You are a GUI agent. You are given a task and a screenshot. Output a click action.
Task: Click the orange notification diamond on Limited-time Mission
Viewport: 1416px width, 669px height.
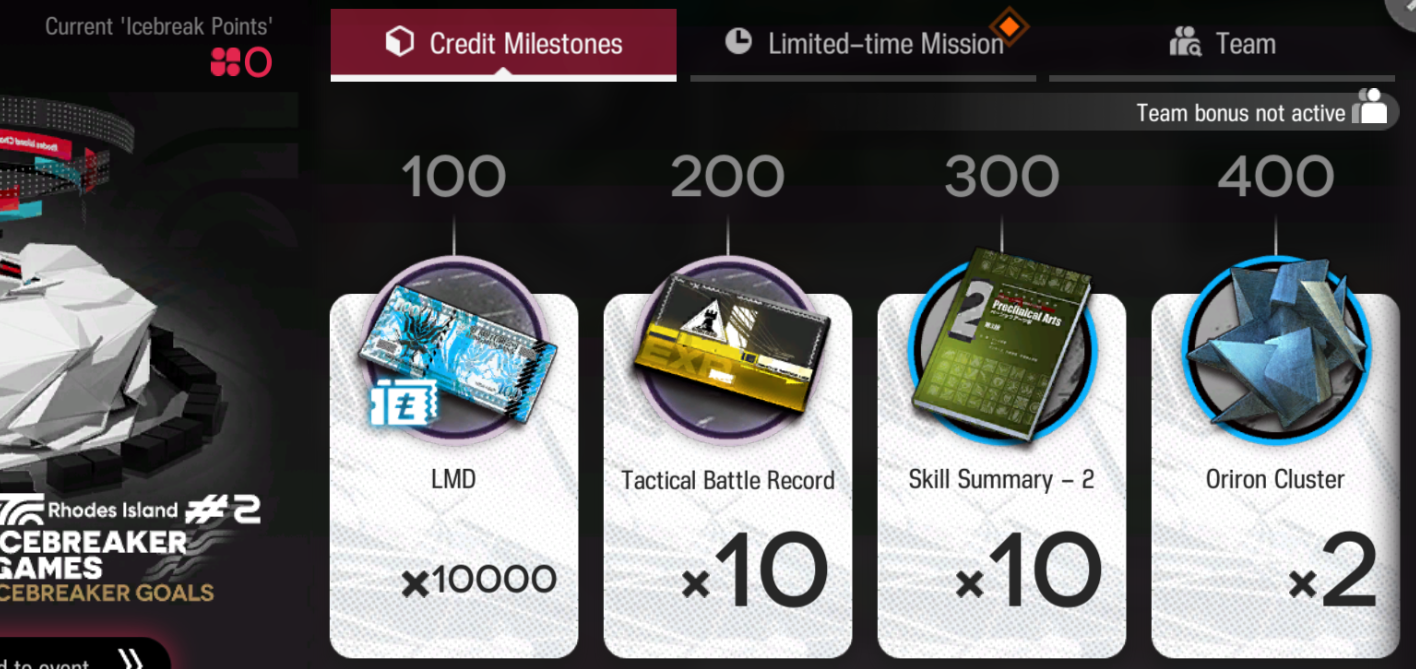(1009, 27)
